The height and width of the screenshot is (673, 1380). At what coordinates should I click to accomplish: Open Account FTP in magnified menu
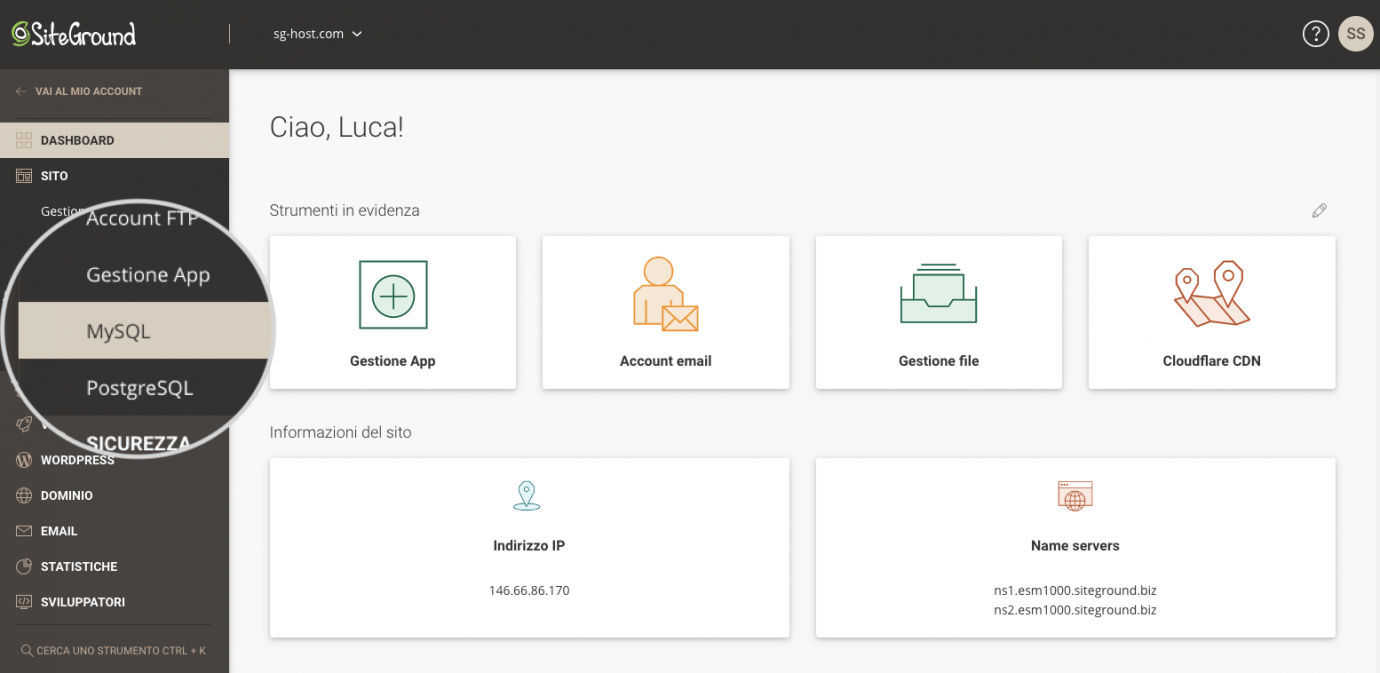pyautogui.click(x=143, y=218)
